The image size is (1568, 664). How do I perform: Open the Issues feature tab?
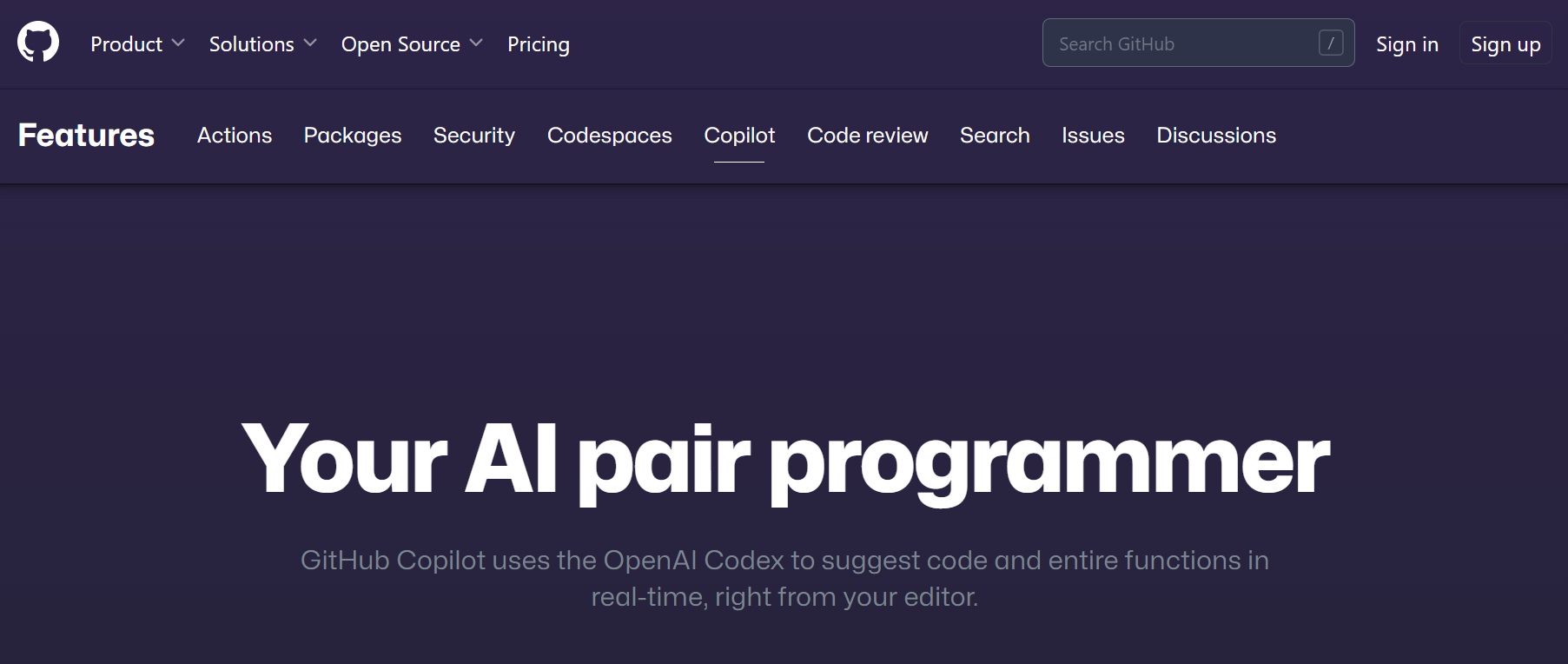click(x=1093, y=136)
